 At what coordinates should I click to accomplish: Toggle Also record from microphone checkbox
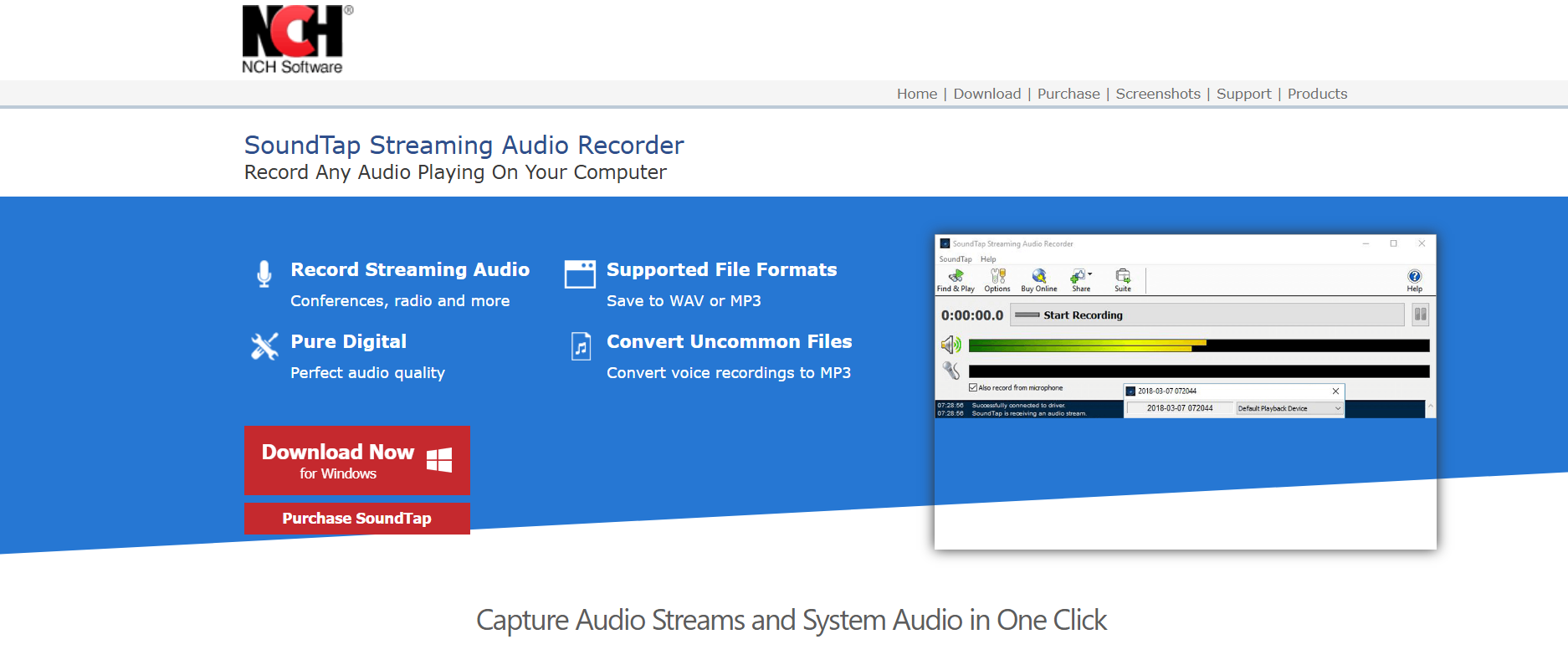pos(973,387)
